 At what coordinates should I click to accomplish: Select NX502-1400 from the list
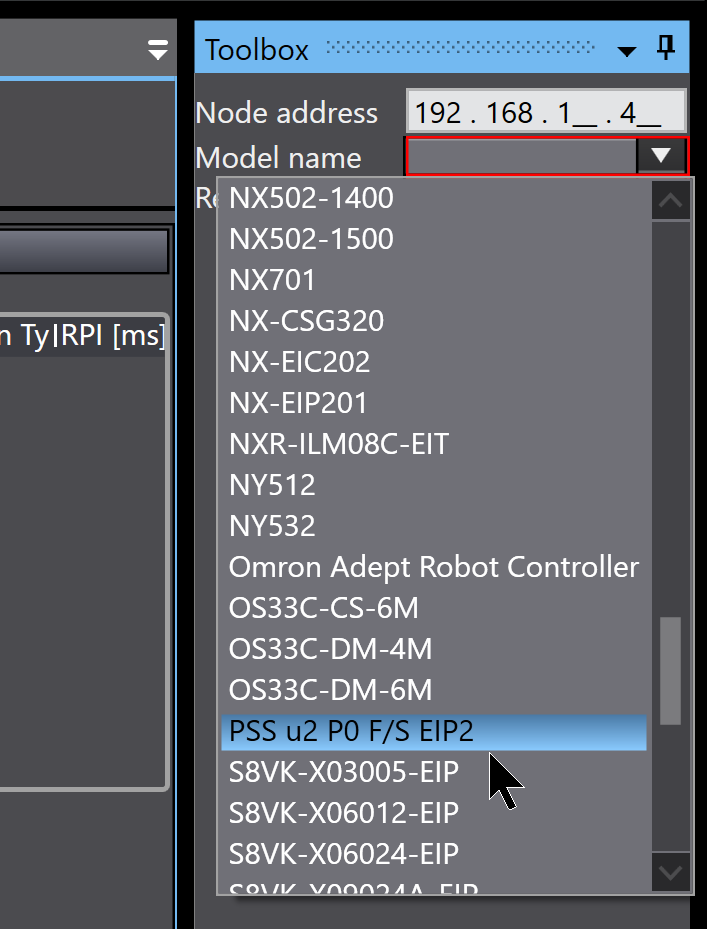tap(433, 198)
